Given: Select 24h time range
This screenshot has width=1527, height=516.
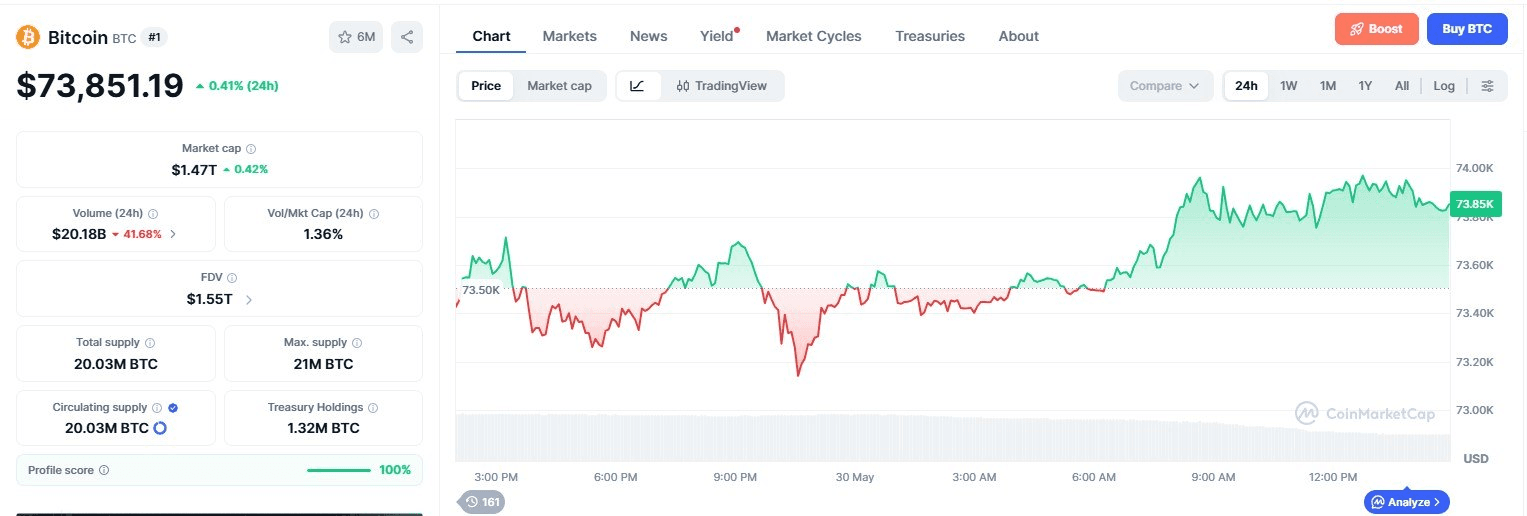Looking at the screenshot, I should click(x=1246, y=86).
